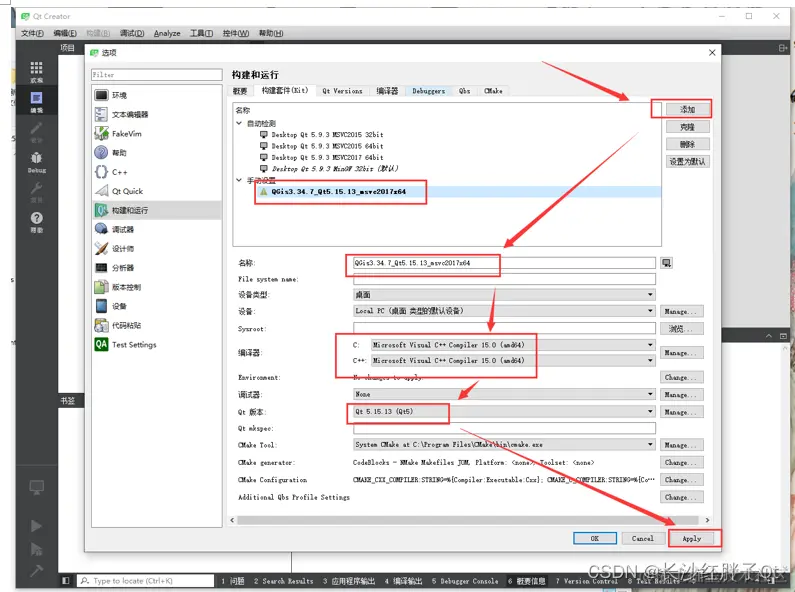Image resolution: width=795 pixels, height=592 pixels.
Task: Click the Make Default button
Action: point(687,162)
